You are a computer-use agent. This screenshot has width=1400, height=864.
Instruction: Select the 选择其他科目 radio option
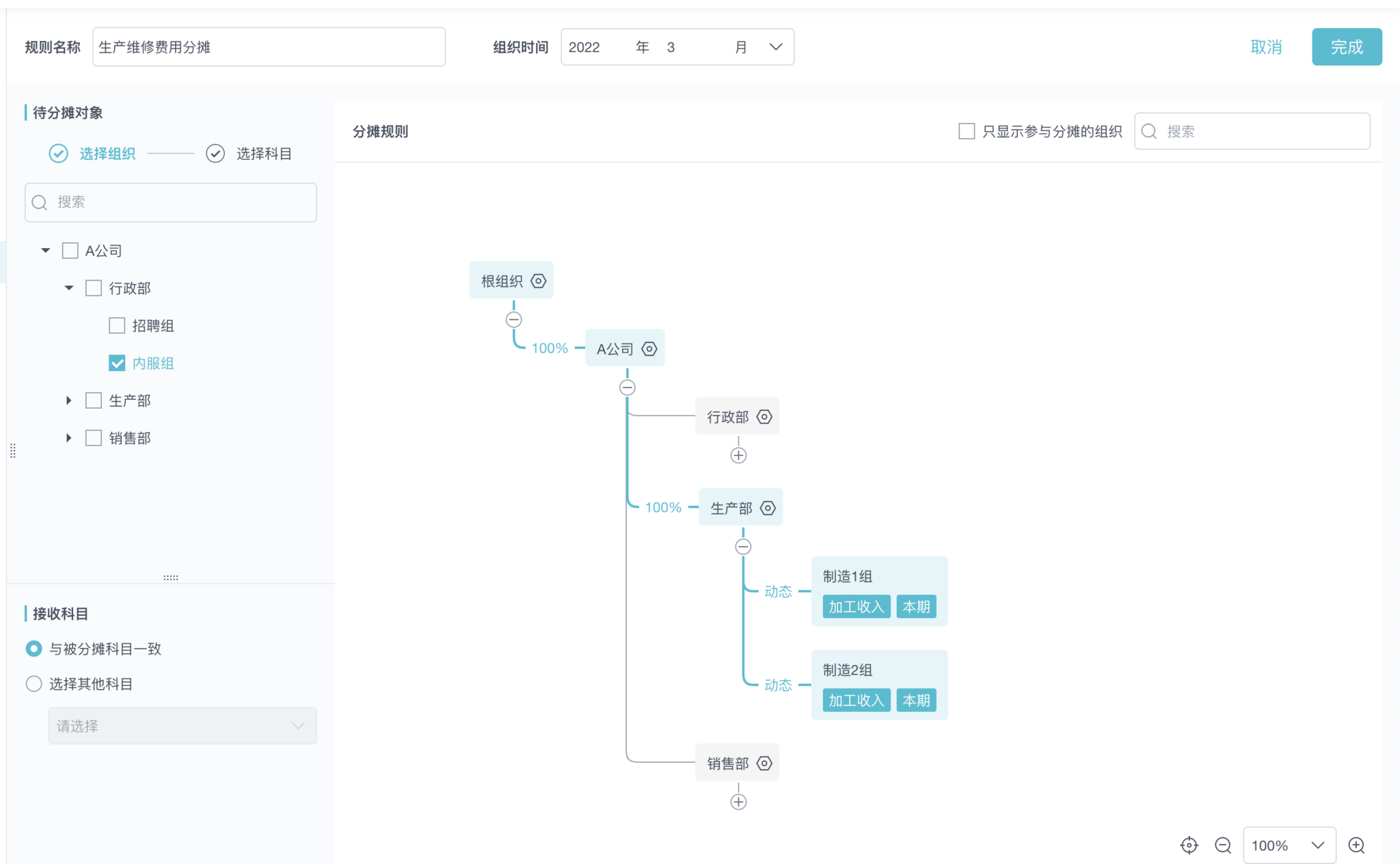tap(33, 684)
